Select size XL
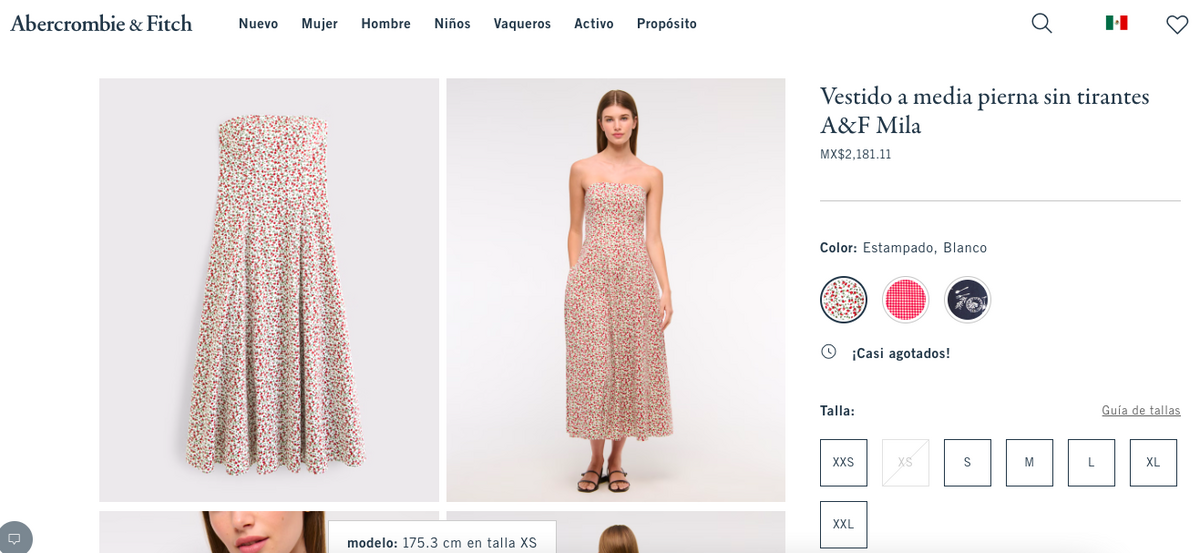This screenshot has height=553, width=1200. (x=1153, y=462)
